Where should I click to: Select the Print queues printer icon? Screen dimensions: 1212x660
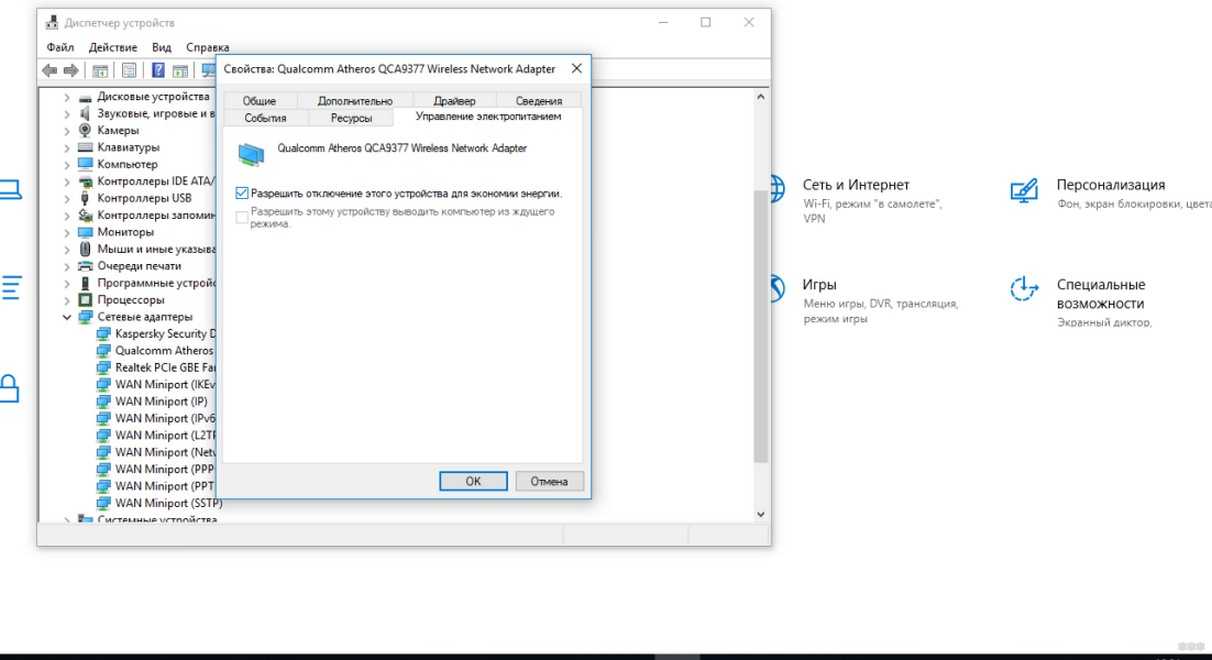tap(85, 266)
